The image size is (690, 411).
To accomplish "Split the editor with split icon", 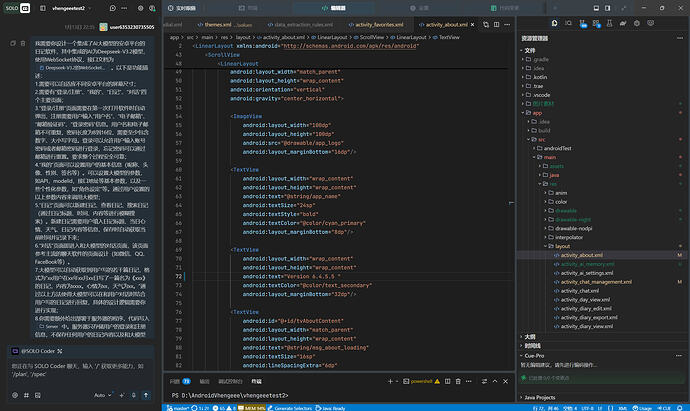I will (496, 25).
